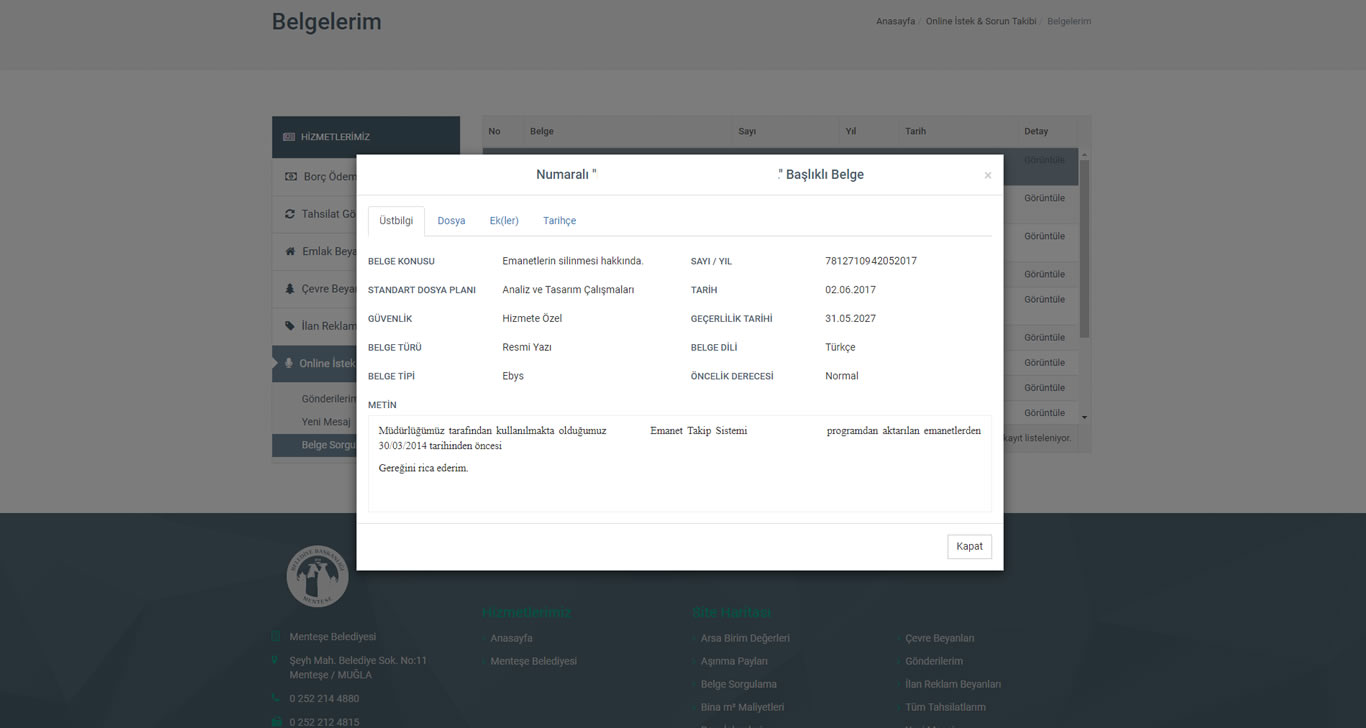Image resolution: width=1366 pixels, height=728 pixels.
Task: Click the Tahsilat refresh icon in sidebar
Action: tap(291, 214)
